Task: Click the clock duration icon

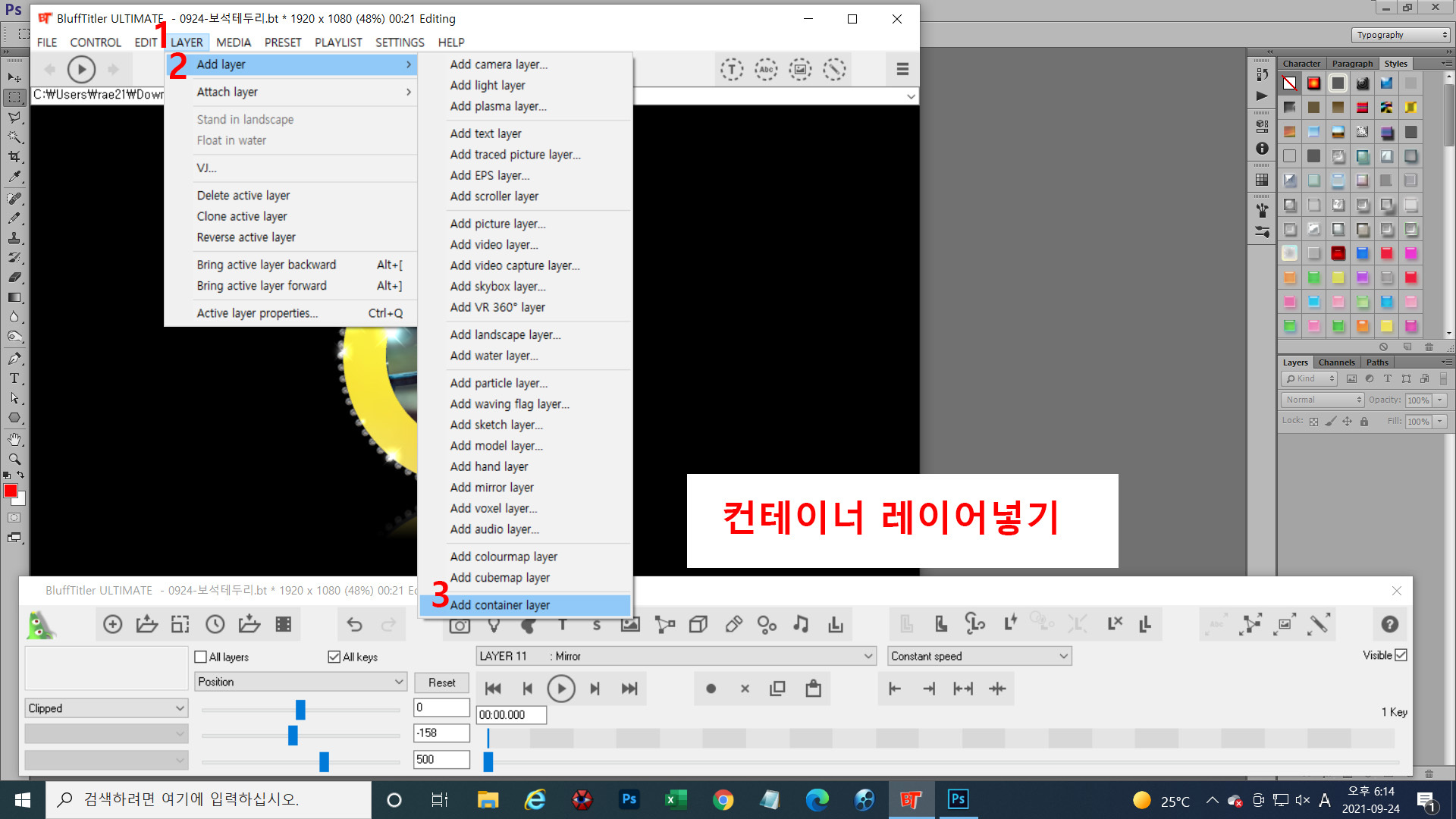Action: click(215, 624)
